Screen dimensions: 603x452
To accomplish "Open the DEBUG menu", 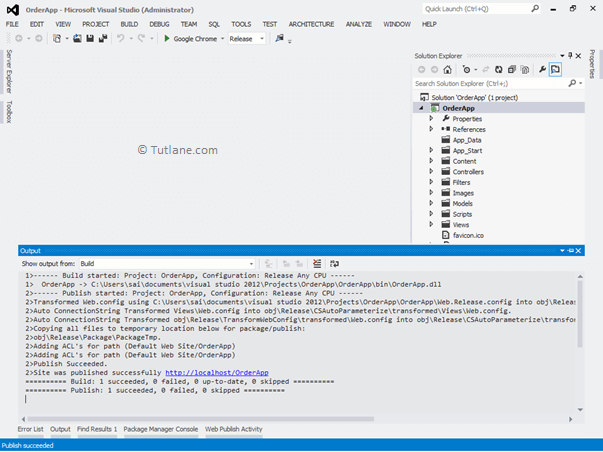I will [159, 24].
